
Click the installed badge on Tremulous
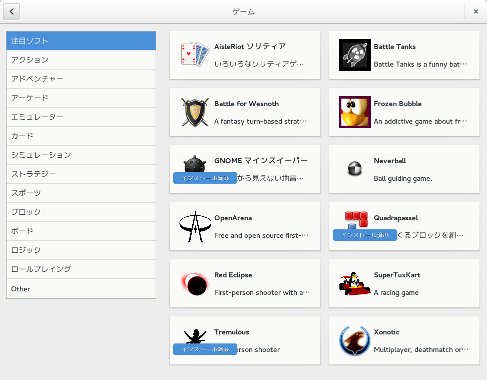click(205, 349)
